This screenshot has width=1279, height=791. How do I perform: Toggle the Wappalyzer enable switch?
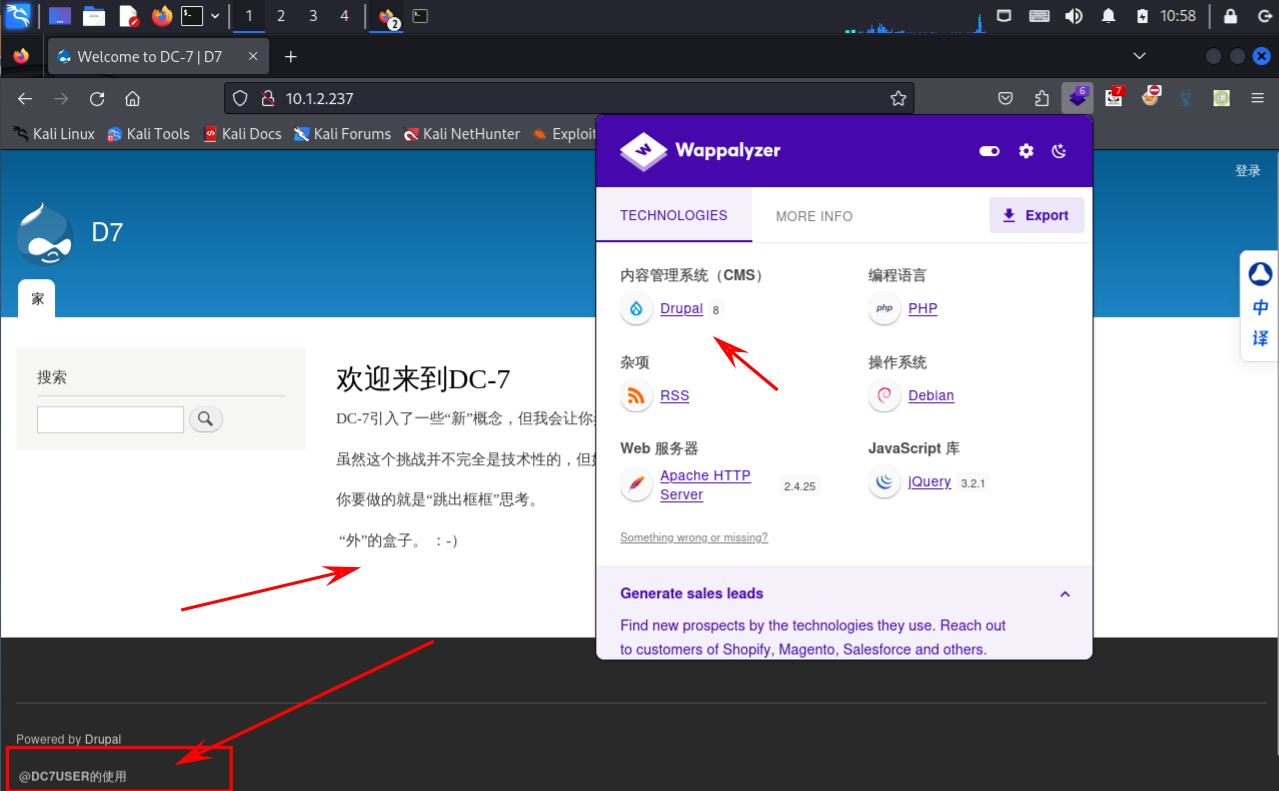[x=989, y=151]
